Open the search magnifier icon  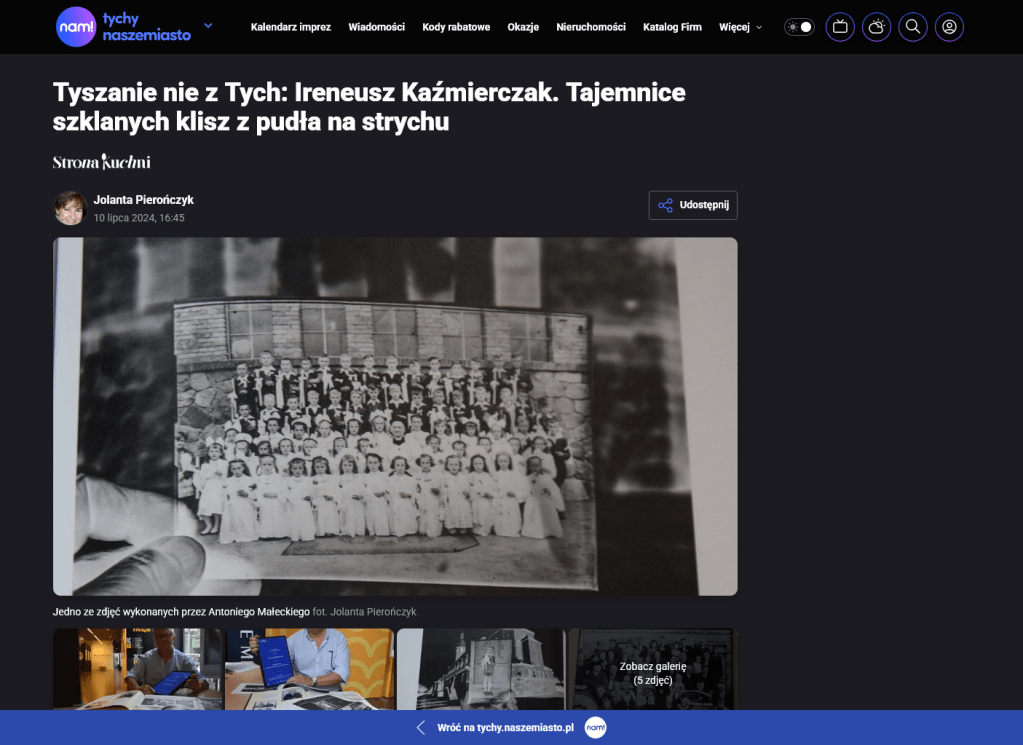coord(912,27)
